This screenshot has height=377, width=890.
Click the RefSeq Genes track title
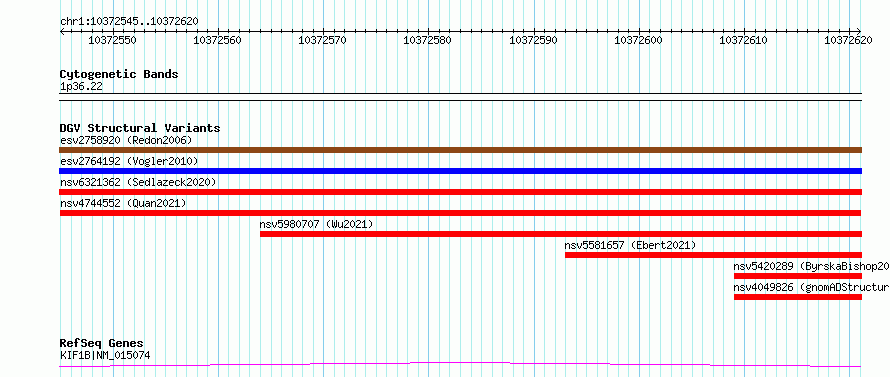pos(102,344)
